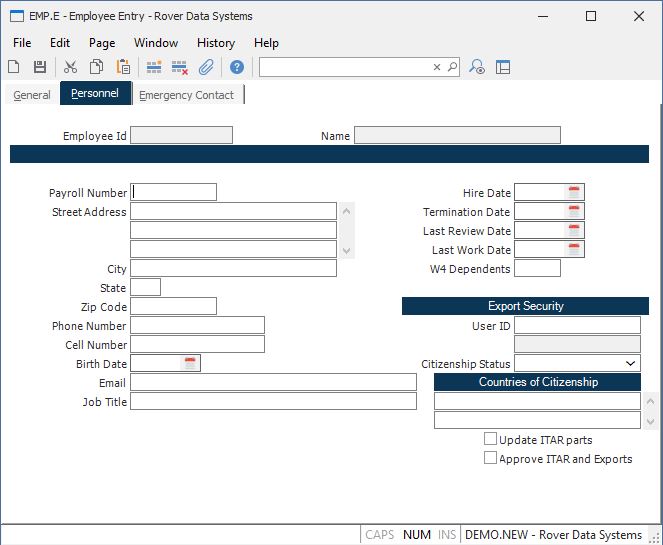Click the Cut scissors icon
Image resolution: width=663 pixels, height=545 pixels.
click(x=70, y=67)
